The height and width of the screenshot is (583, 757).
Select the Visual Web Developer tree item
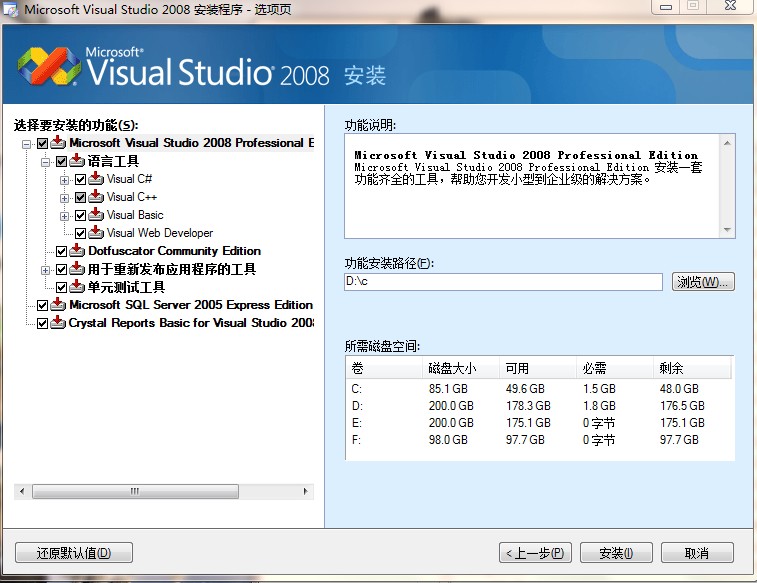click(x=160, y=233)
